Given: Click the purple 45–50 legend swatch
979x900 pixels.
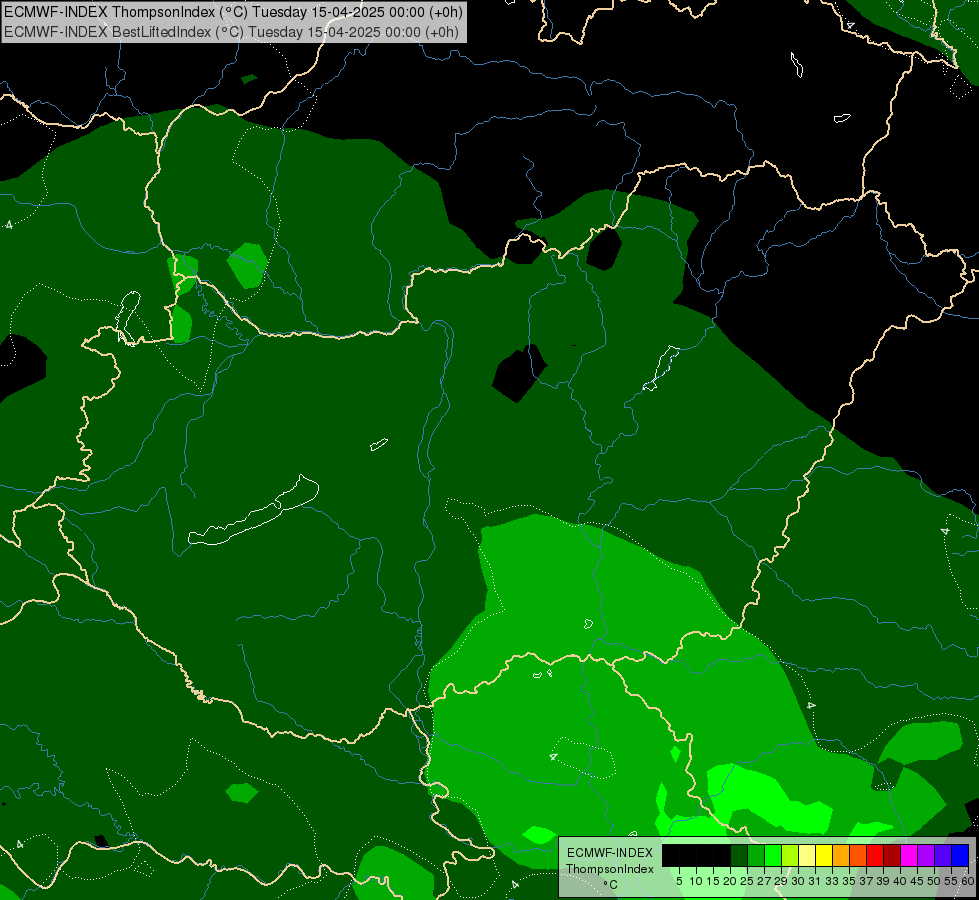Looking at the screenshot, I should [x=926, y=856].
